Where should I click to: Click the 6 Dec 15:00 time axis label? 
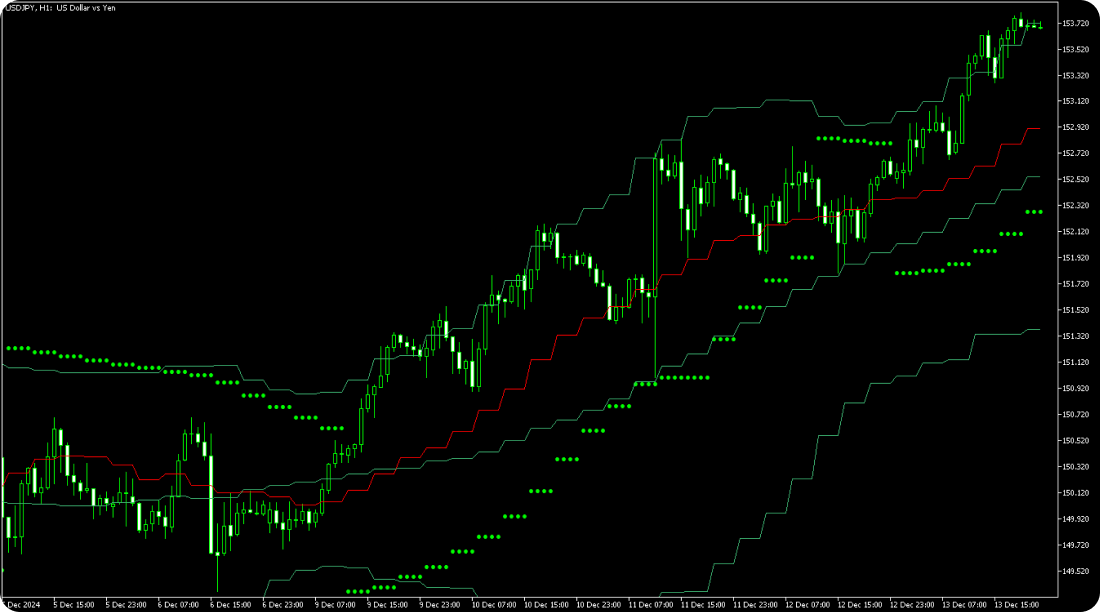[x=231, y=604]
